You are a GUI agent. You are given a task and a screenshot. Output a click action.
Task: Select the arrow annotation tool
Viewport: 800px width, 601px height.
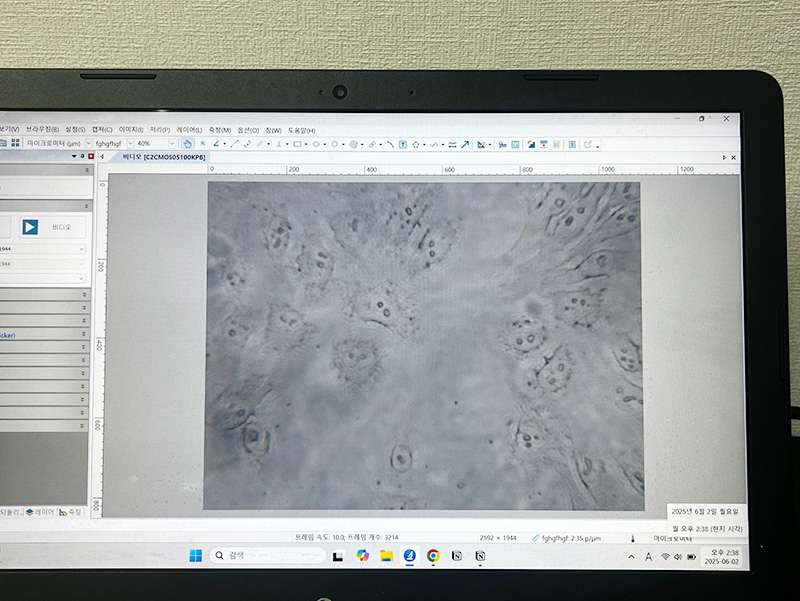pyautogui.click(x=465, y=144)
